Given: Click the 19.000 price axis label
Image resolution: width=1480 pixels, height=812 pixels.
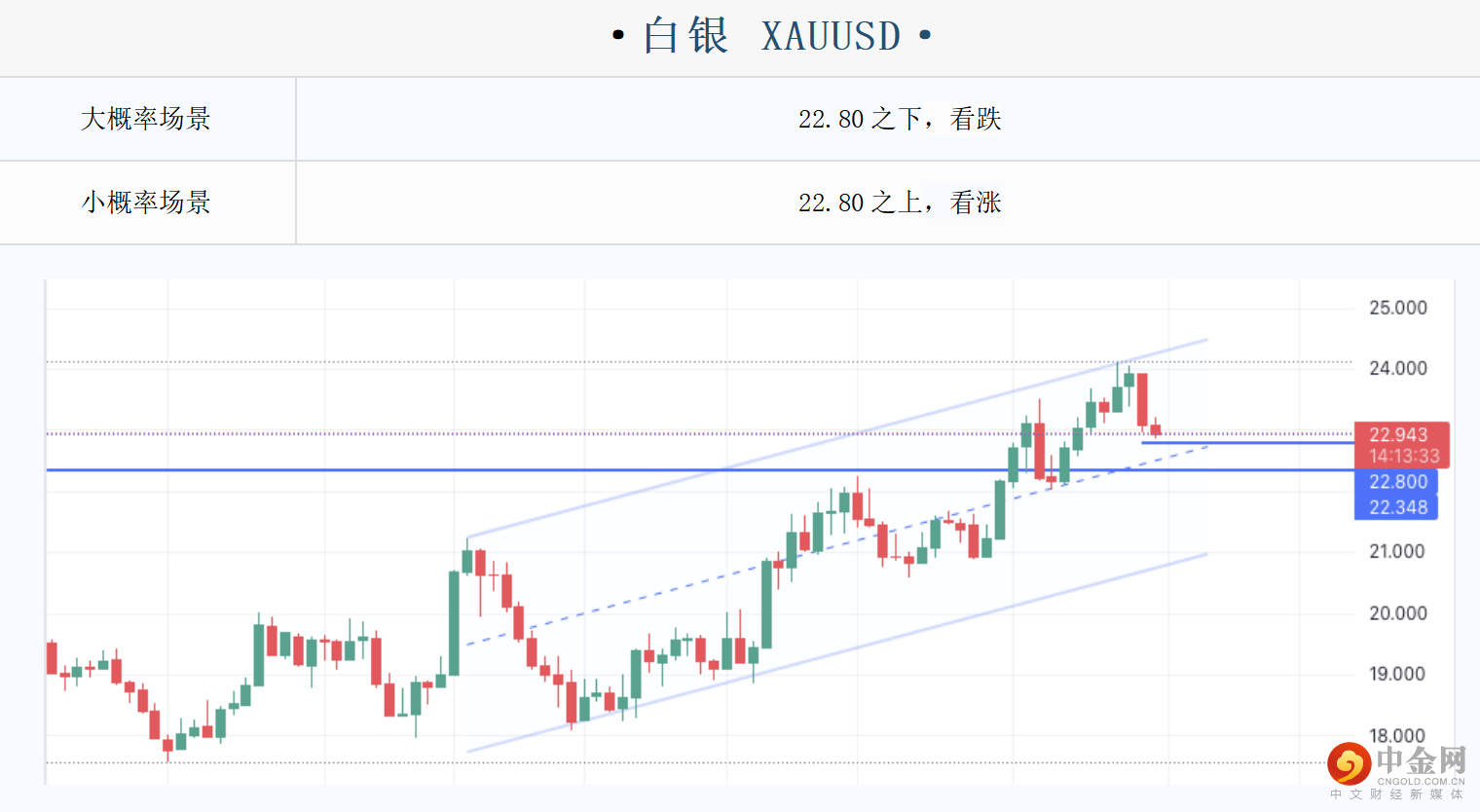Looking at the screenshot, I should (1396, 674).
